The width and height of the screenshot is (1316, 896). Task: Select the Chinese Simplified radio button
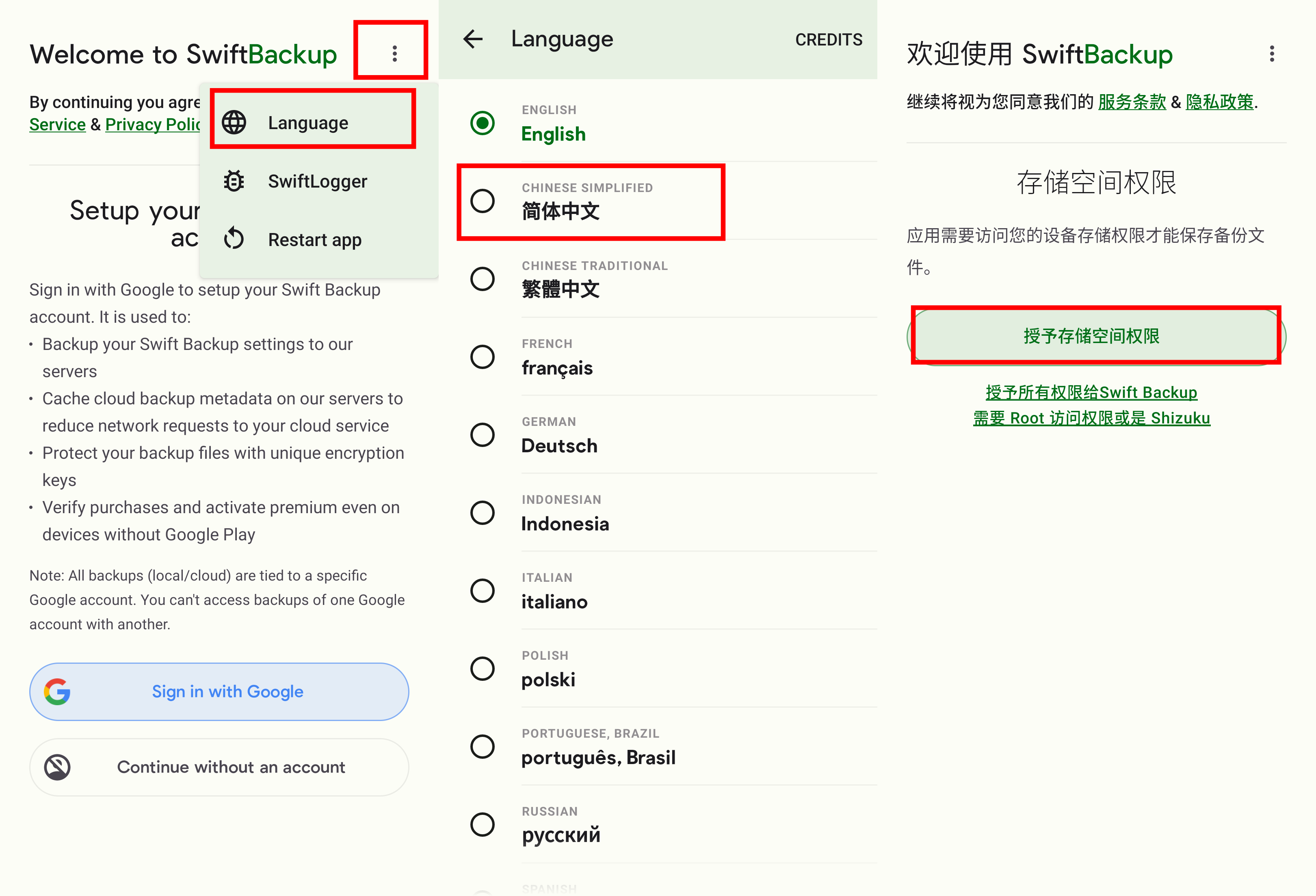[x=483, y=201]
